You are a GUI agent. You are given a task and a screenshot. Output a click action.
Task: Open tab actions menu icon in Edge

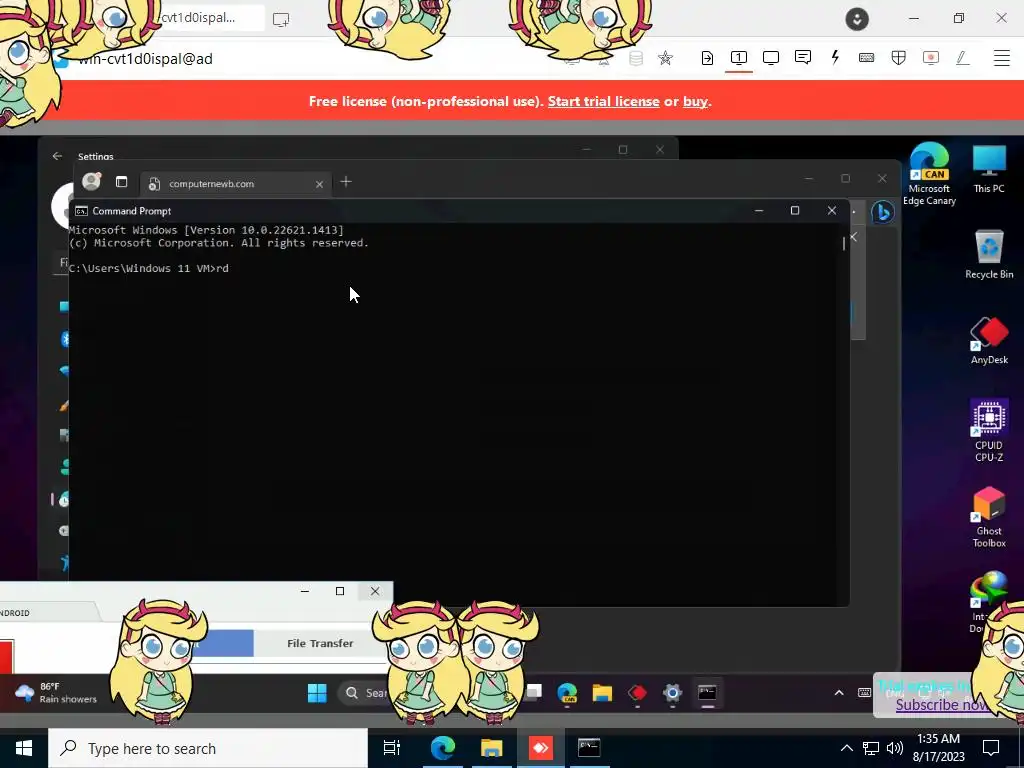coord(121,182)
